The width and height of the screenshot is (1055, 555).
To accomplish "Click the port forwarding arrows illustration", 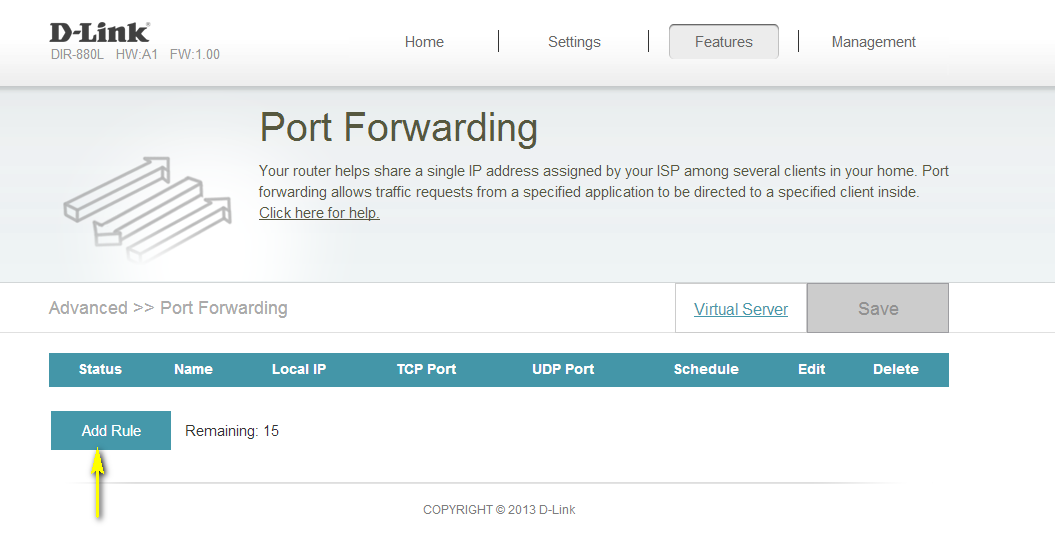I will pos(146,208).
